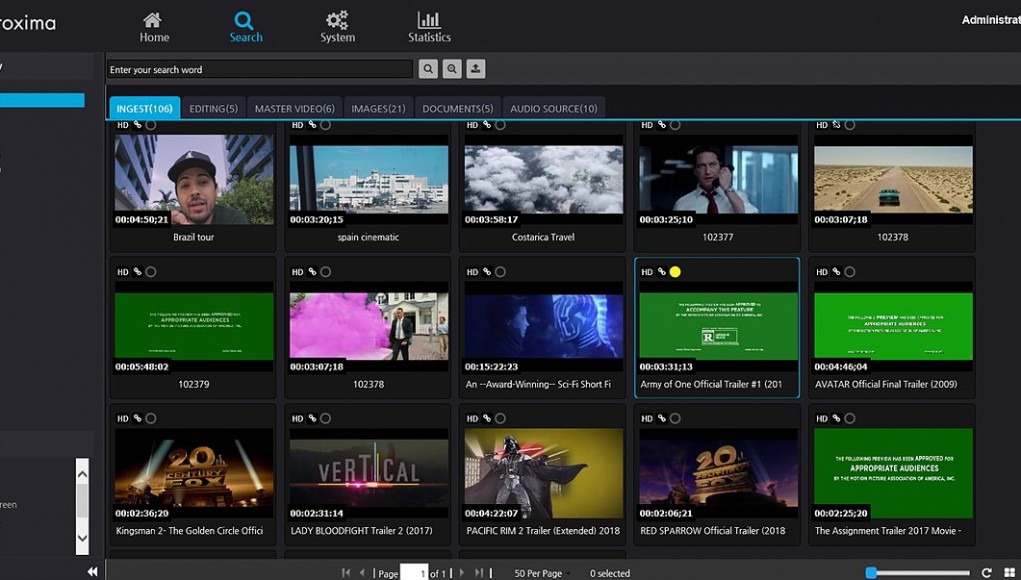
Task: Open the DOCUMENTS(5) tab
Action: point(458,108)
